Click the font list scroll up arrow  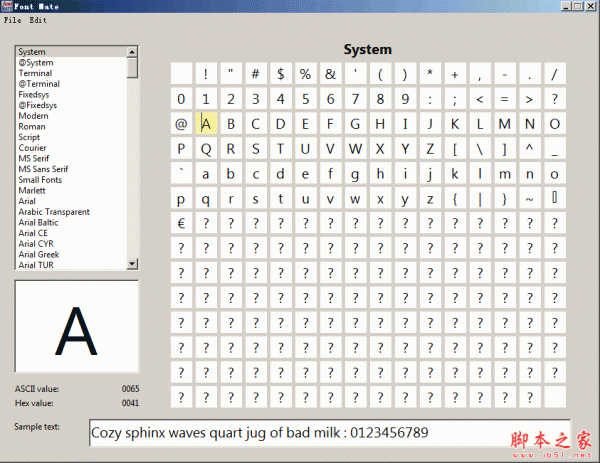tap(132, 52)
